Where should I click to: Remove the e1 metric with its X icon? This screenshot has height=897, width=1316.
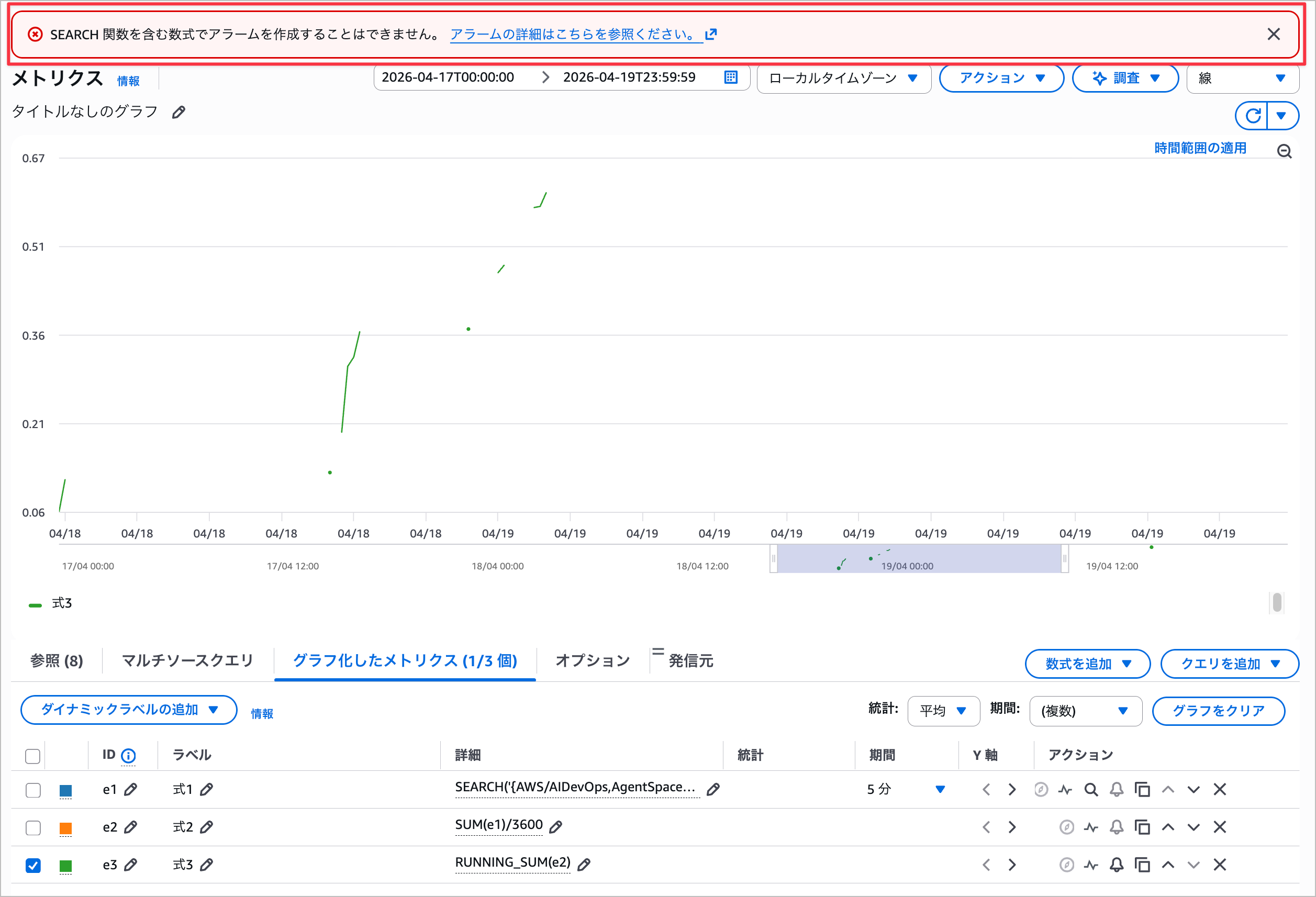(x=1220, y=789)
